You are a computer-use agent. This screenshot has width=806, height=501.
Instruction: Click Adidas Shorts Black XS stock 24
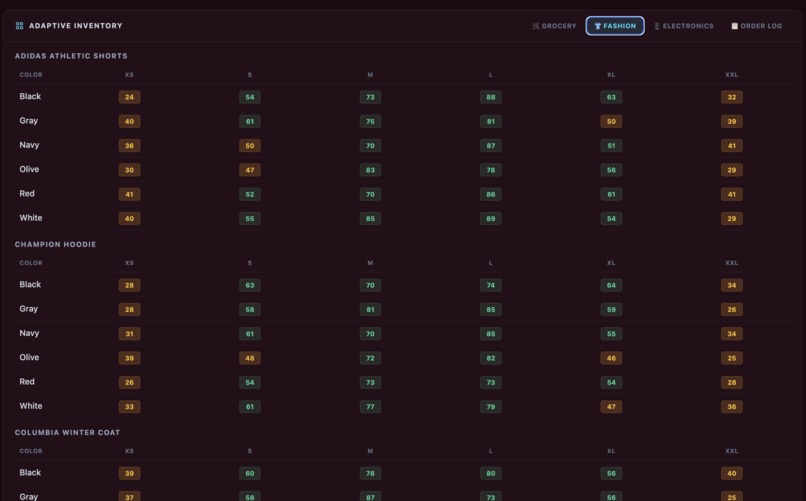point(129,97)
